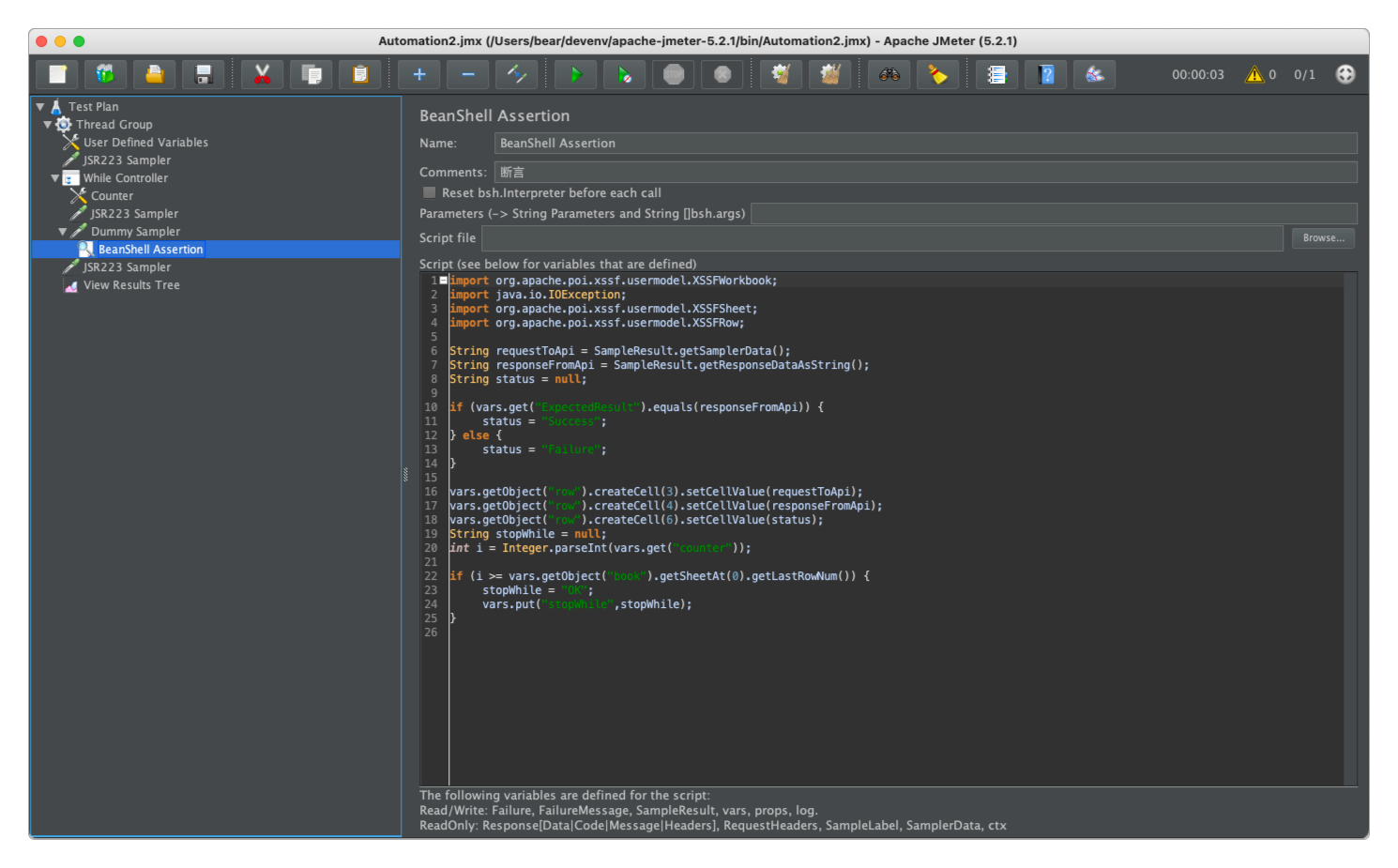Collapse the Thread Group node
Image resolution: width=1398 pixels, height=868 pixels.
tap(48, 125)
